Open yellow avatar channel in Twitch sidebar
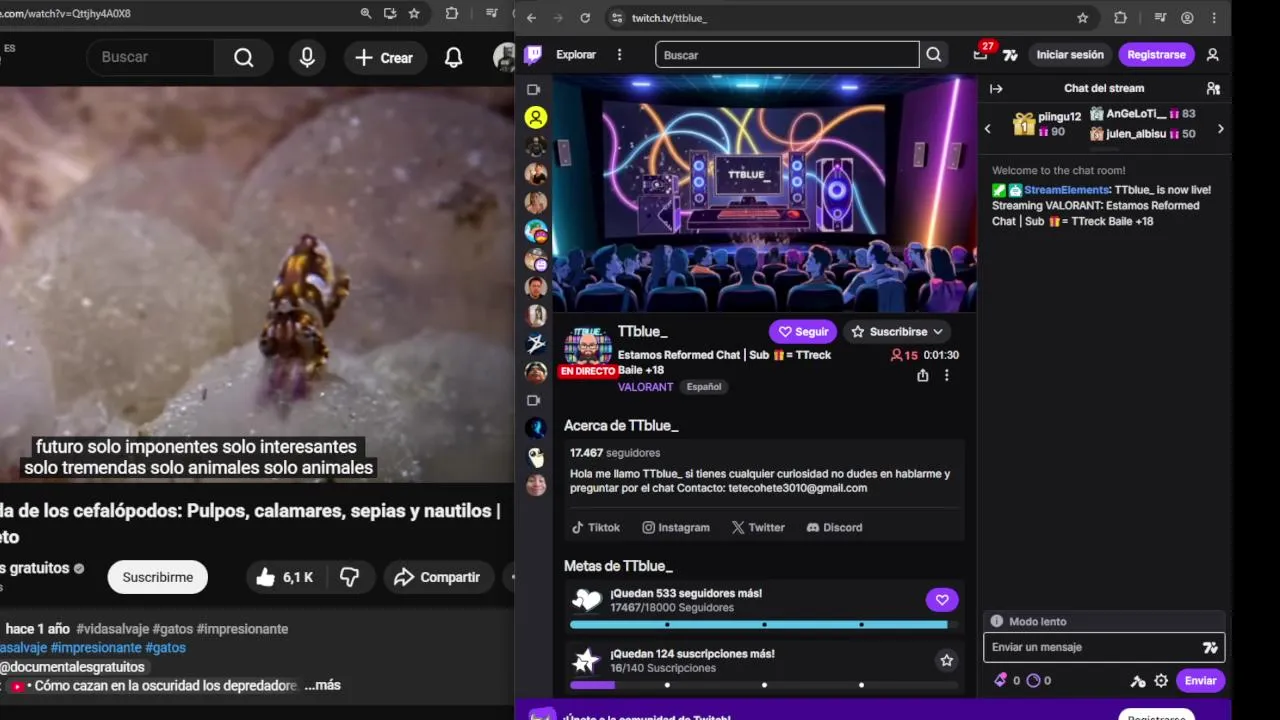Screen dimensions: 1280x720 tap(536, 118)
